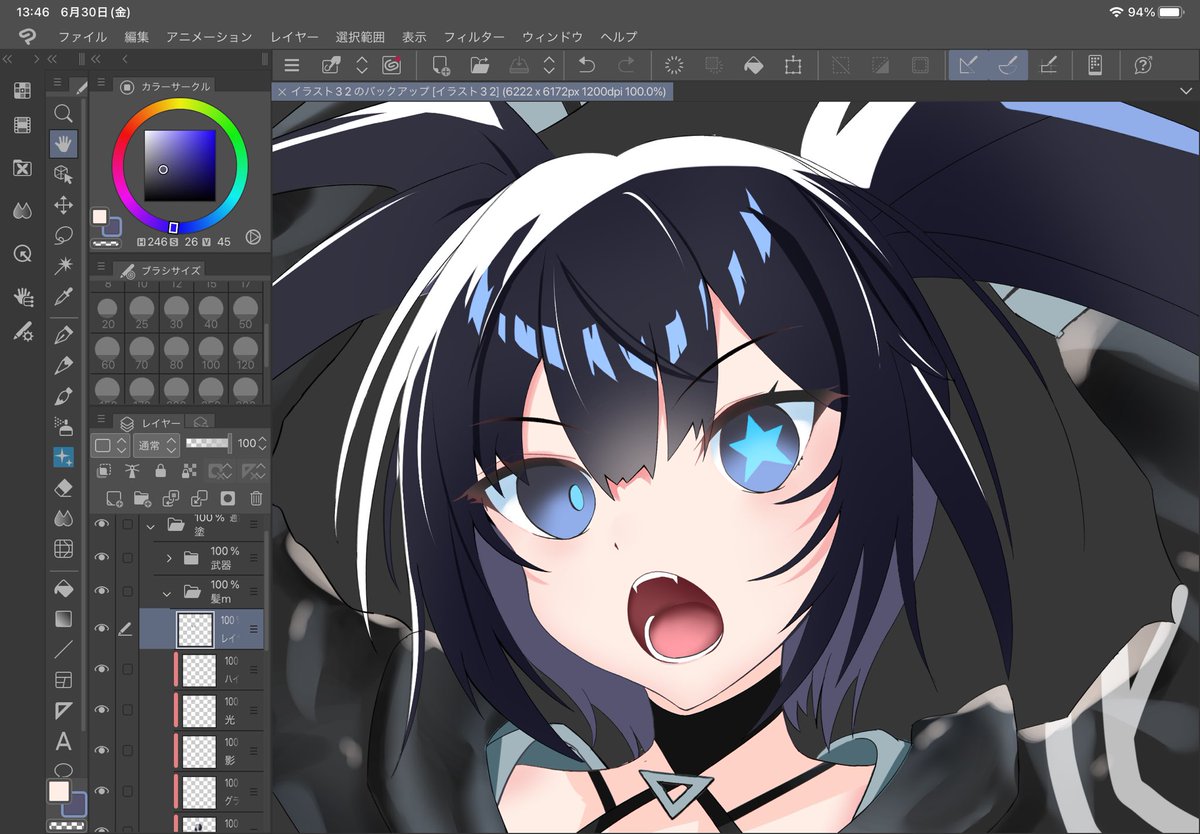This screenshot has height=834, width=1200.
Task: Select the Ruler triangle tool
Action: click(x=63, y=711)
